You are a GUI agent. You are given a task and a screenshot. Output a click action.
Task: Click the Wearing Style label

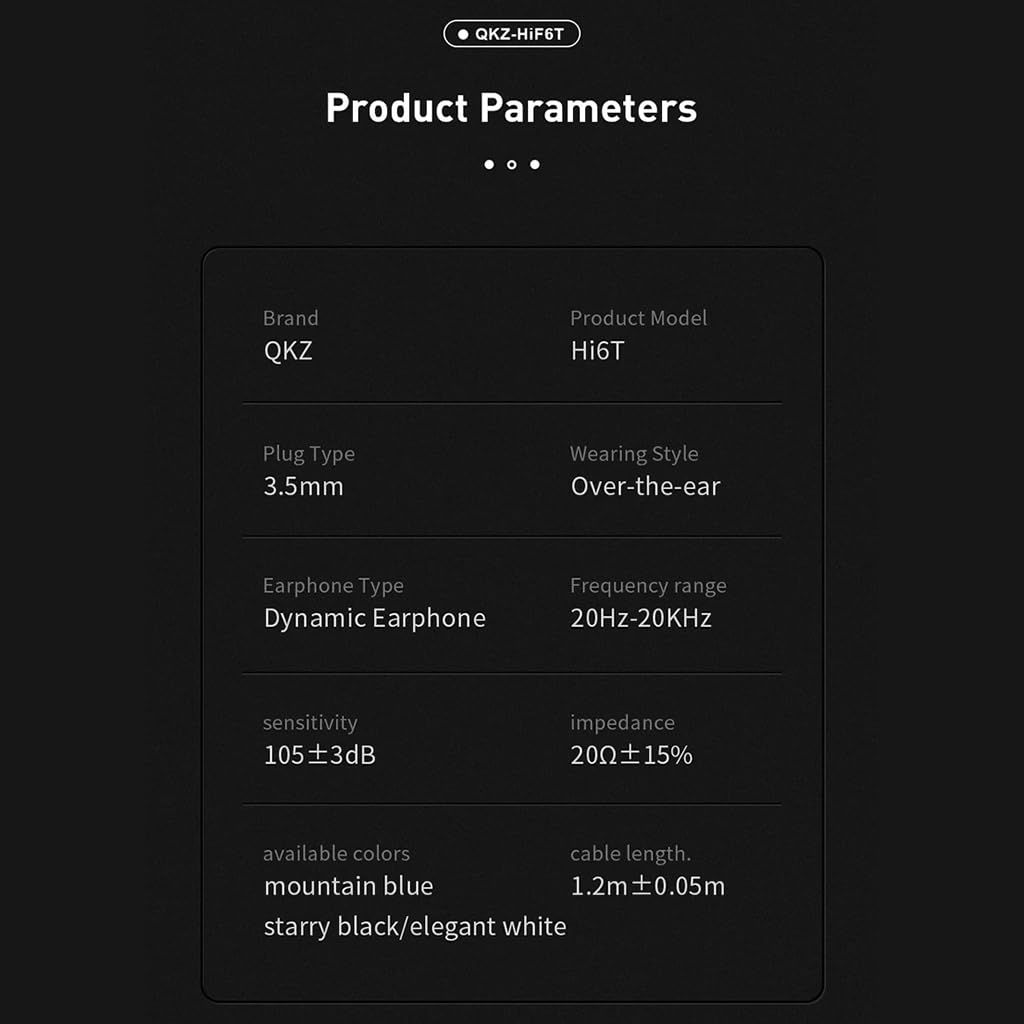tap(634, 454)
